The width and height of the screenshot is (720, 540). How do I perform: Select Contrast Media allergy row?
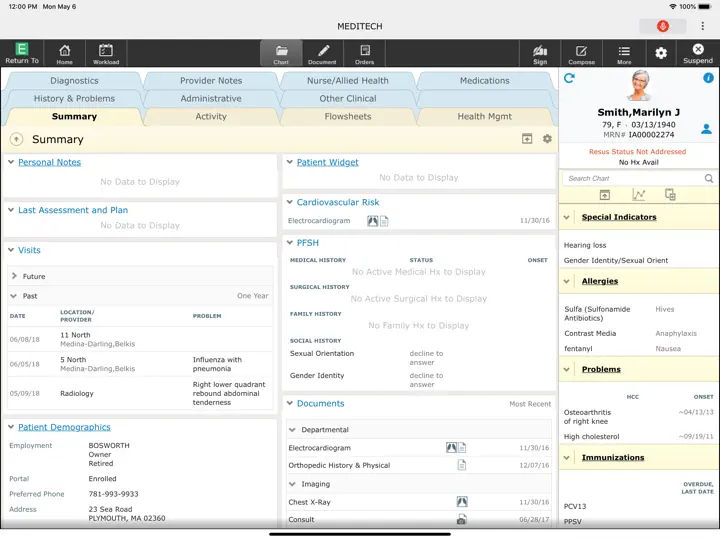click(x=638, y=333)
